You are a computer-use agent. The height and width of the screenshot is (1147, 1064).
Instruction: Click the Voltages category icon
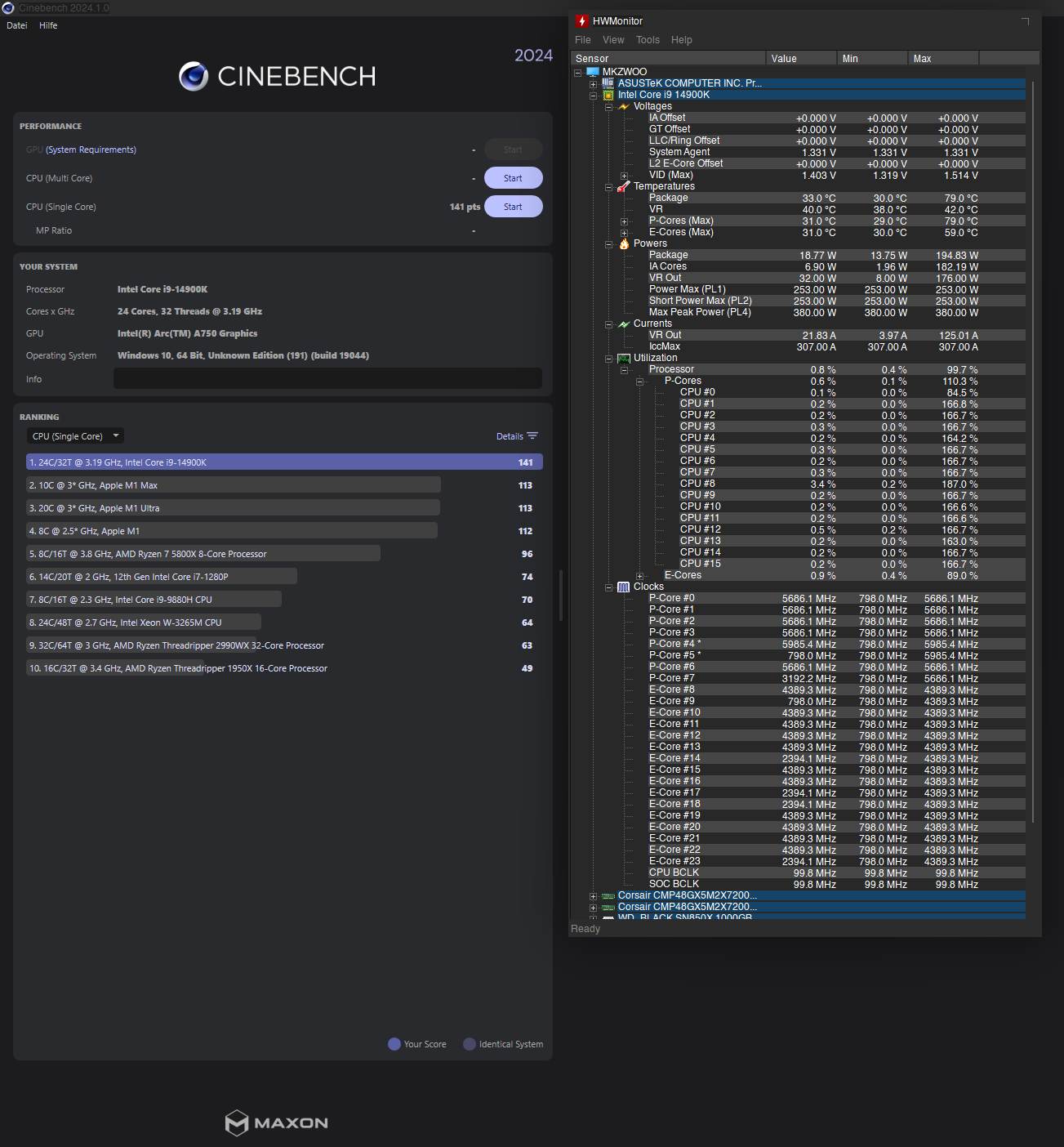coord(624,106)
